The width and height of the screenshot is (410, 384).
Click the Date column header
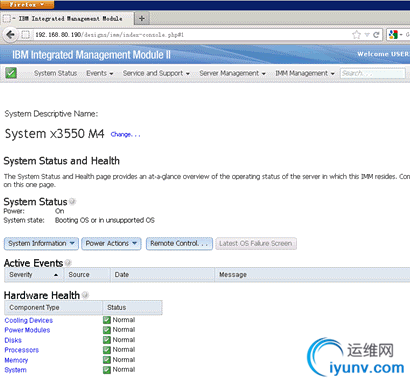pyautogui.click(x=162, y=275)
